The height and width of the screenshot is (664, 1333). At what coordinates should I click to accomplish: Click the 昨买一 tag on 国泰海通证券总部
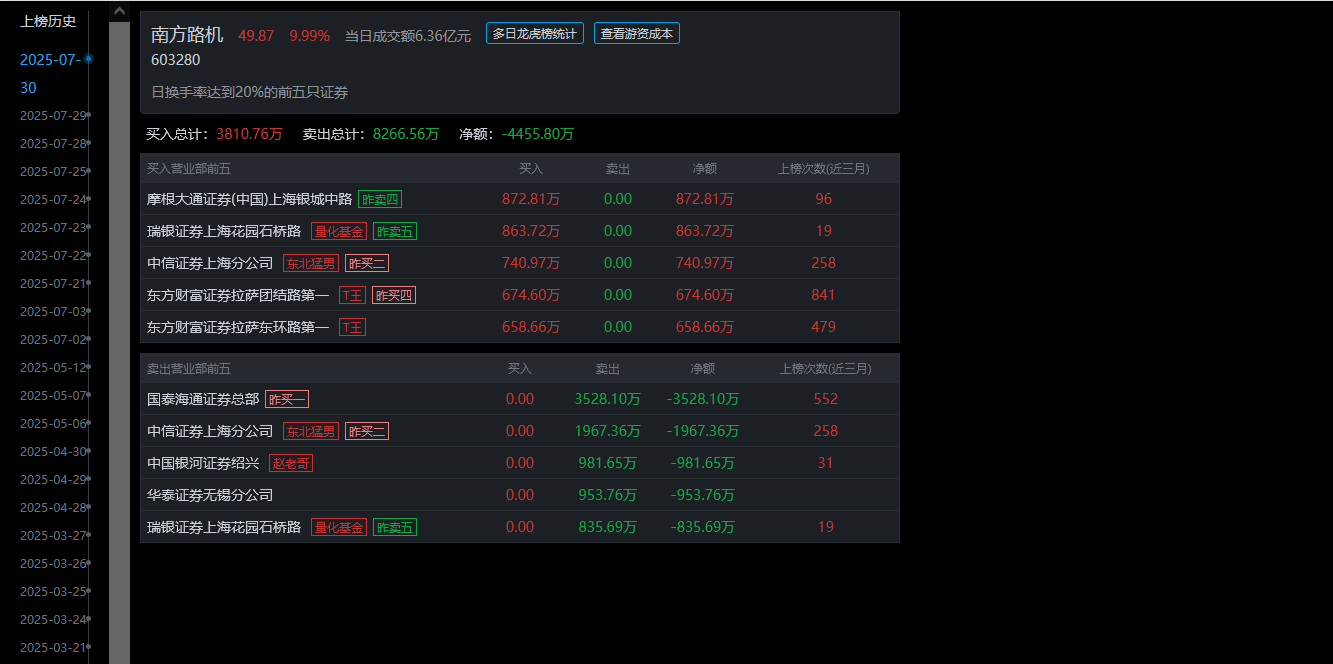[287, 399]
